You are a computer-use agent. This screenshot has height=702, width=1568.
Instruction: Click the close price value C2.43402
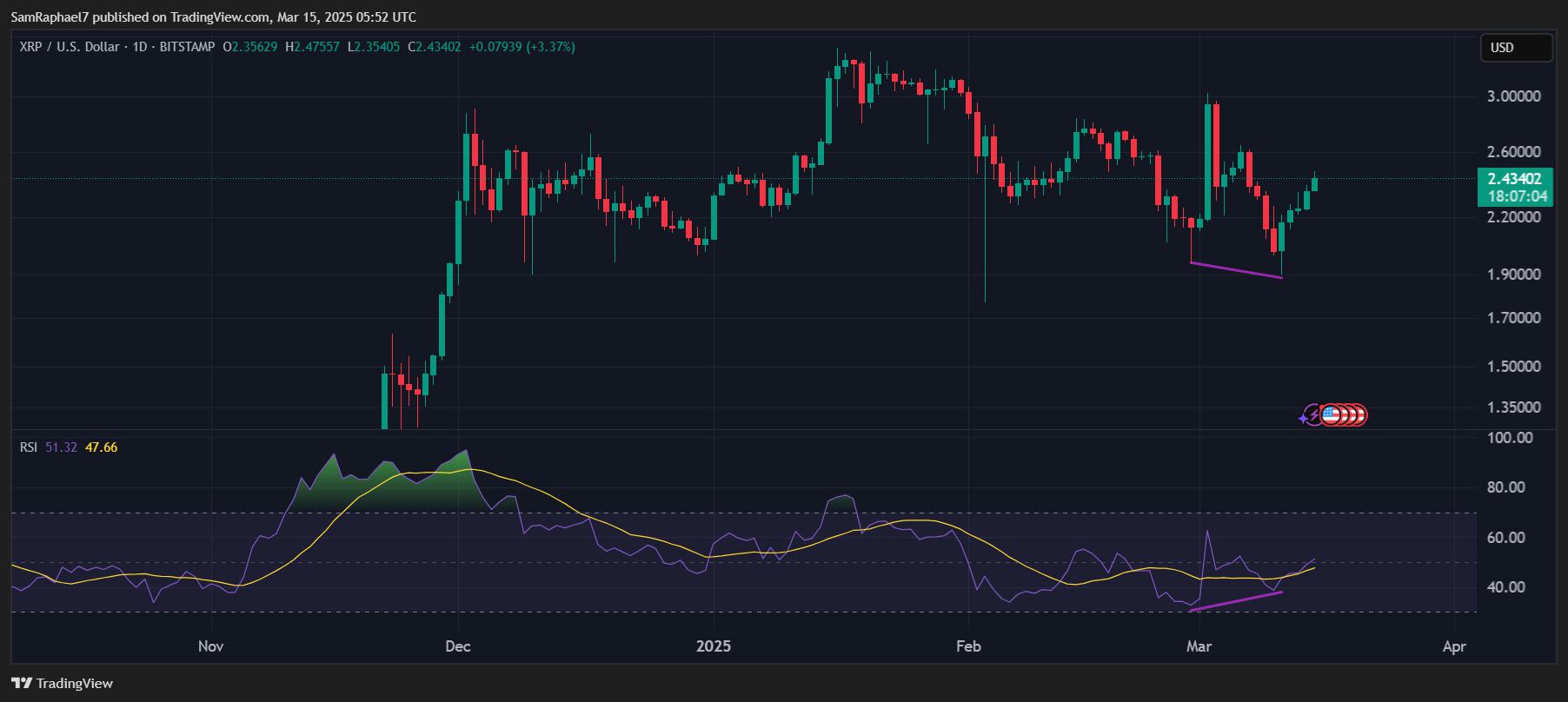(433, 47)
